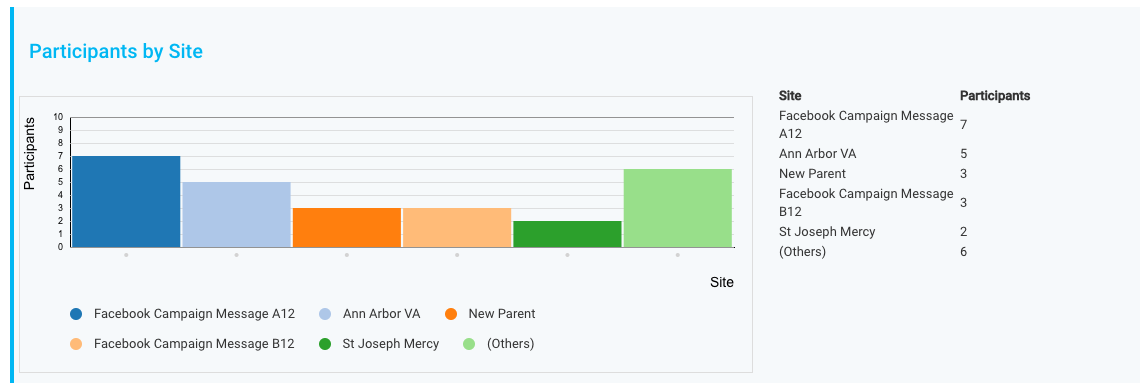The width and height of the screenshot is (1148, 392).
Task: Toggle the New Parent legend label
Action: point(502,314)
